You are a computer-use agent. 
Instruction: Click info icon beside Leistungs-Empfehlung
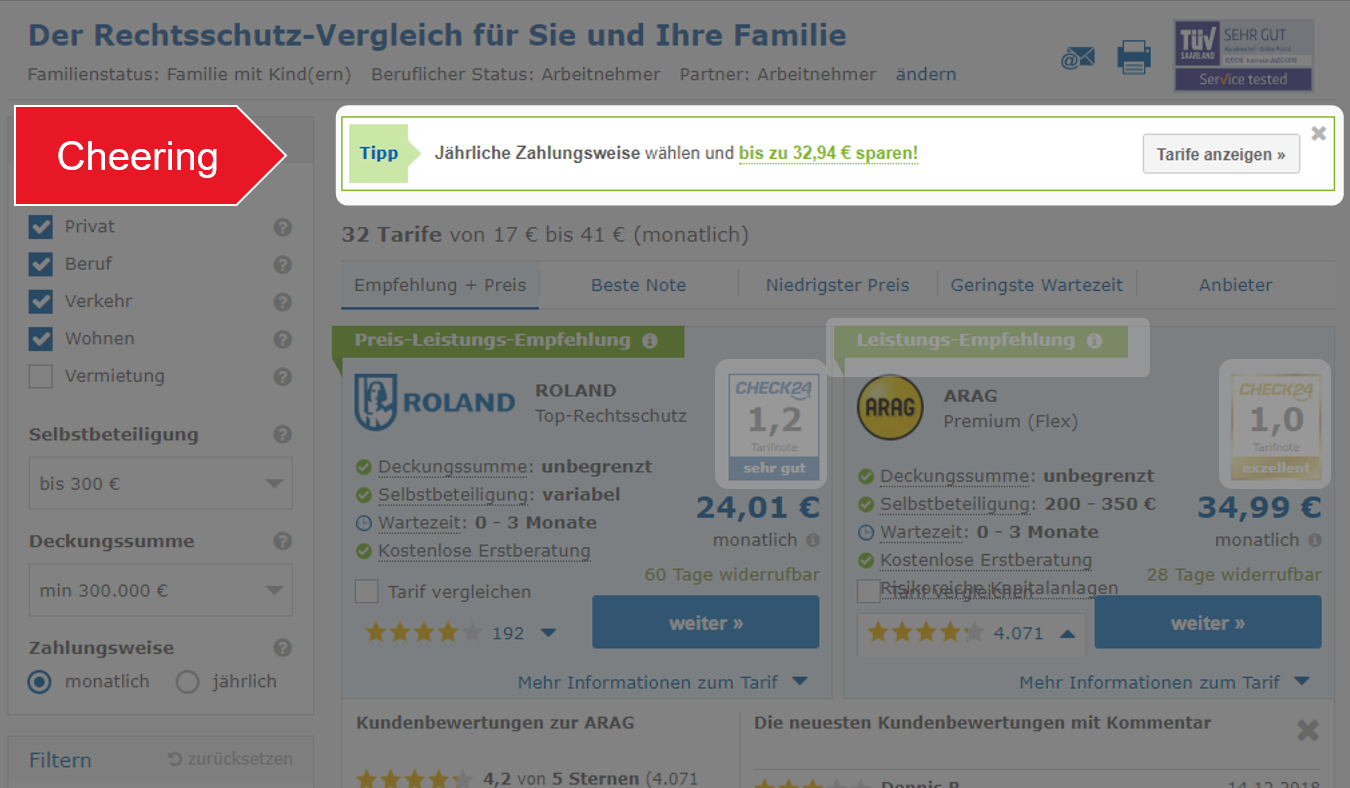(1094, 341)
